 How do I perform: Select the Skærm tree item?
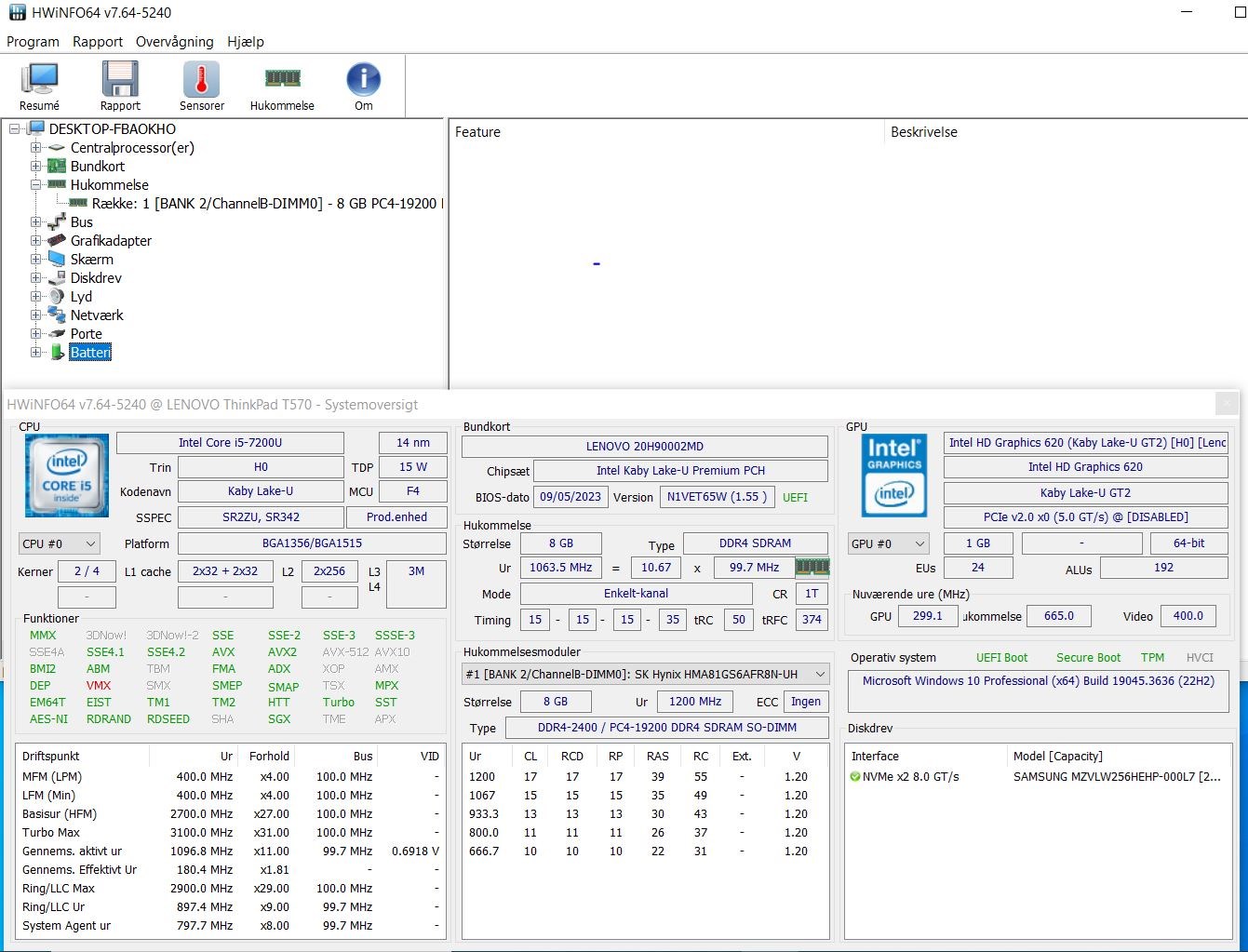coord(92,259)
